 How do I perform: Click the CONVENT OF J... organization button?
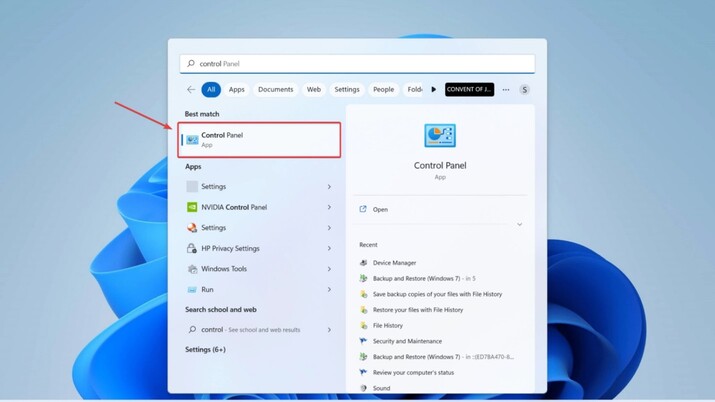point(469,89)
